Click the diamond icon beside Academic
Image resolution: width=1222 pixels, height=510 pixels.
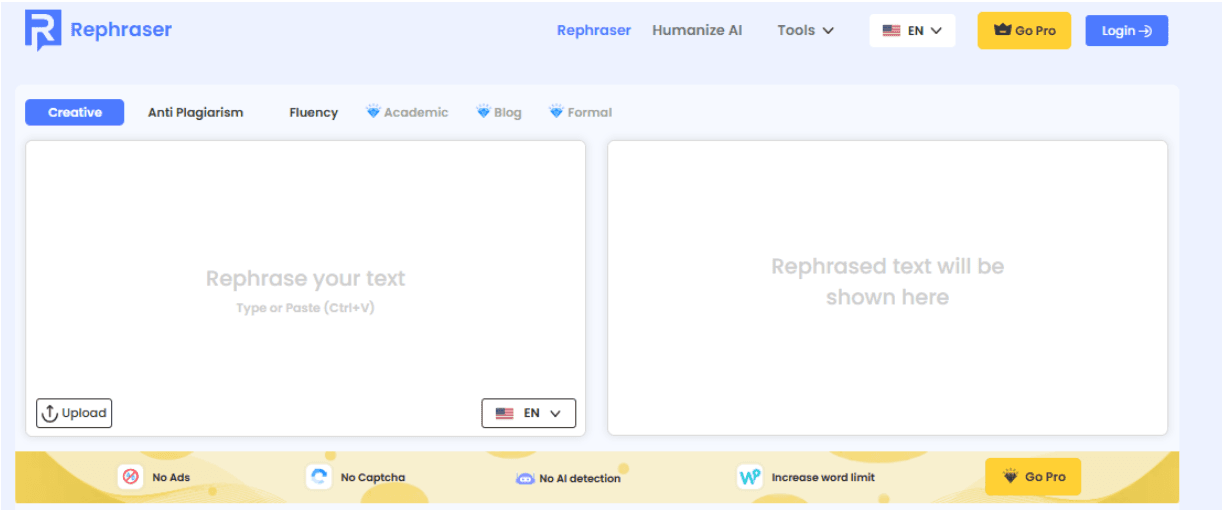373,112
